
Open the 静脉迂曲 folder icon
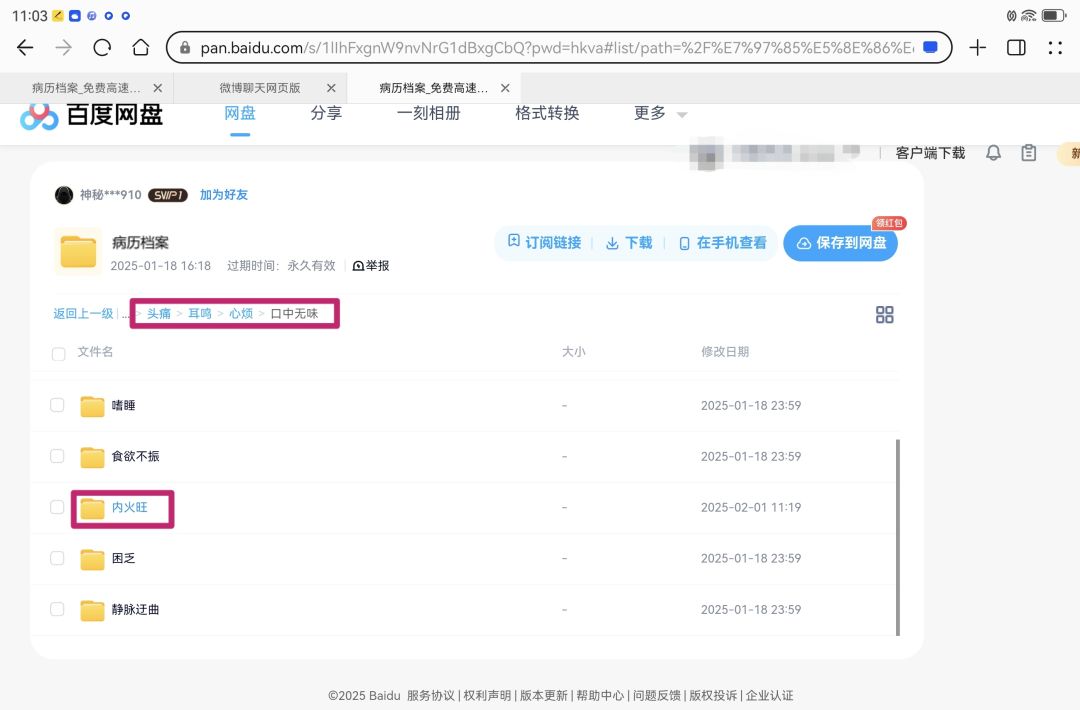(x=92, y=609)
